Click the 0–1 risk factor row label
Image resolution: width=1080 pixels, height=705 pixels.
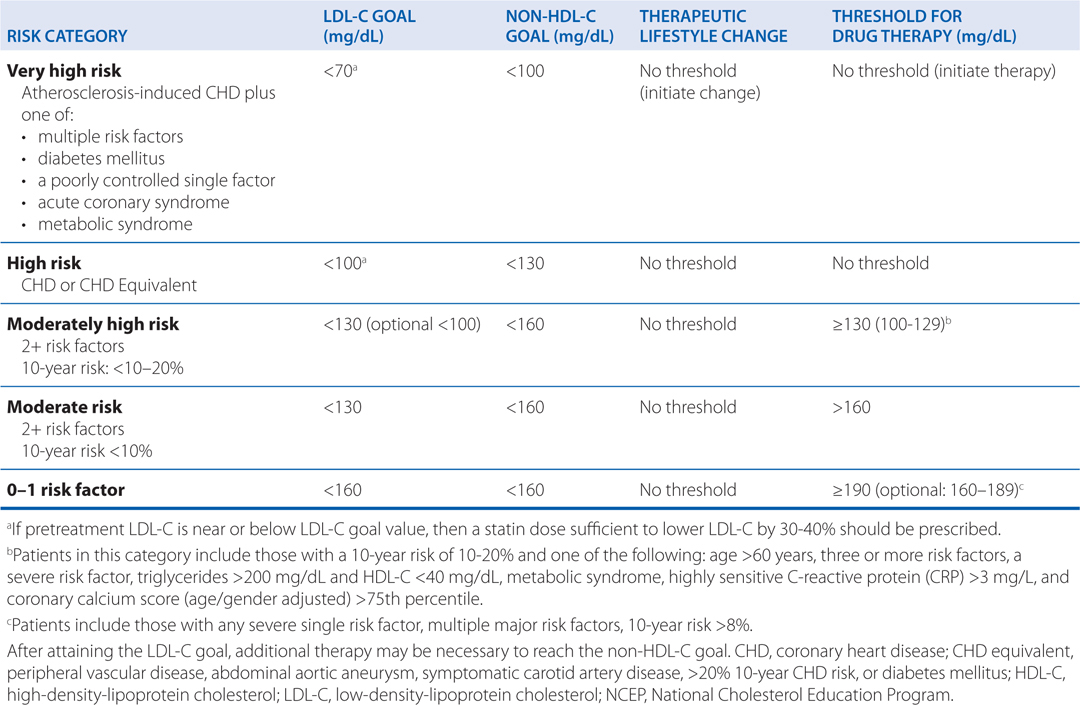66,490
